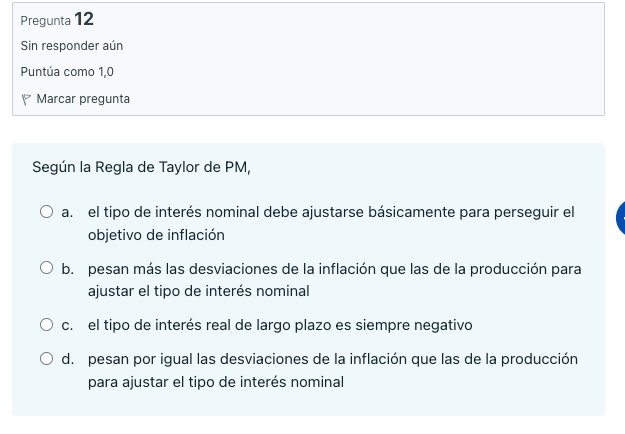The width and height of the screenshot is (625, 434).
Task: Pick radio button for option d
Action: coord(47,359)
